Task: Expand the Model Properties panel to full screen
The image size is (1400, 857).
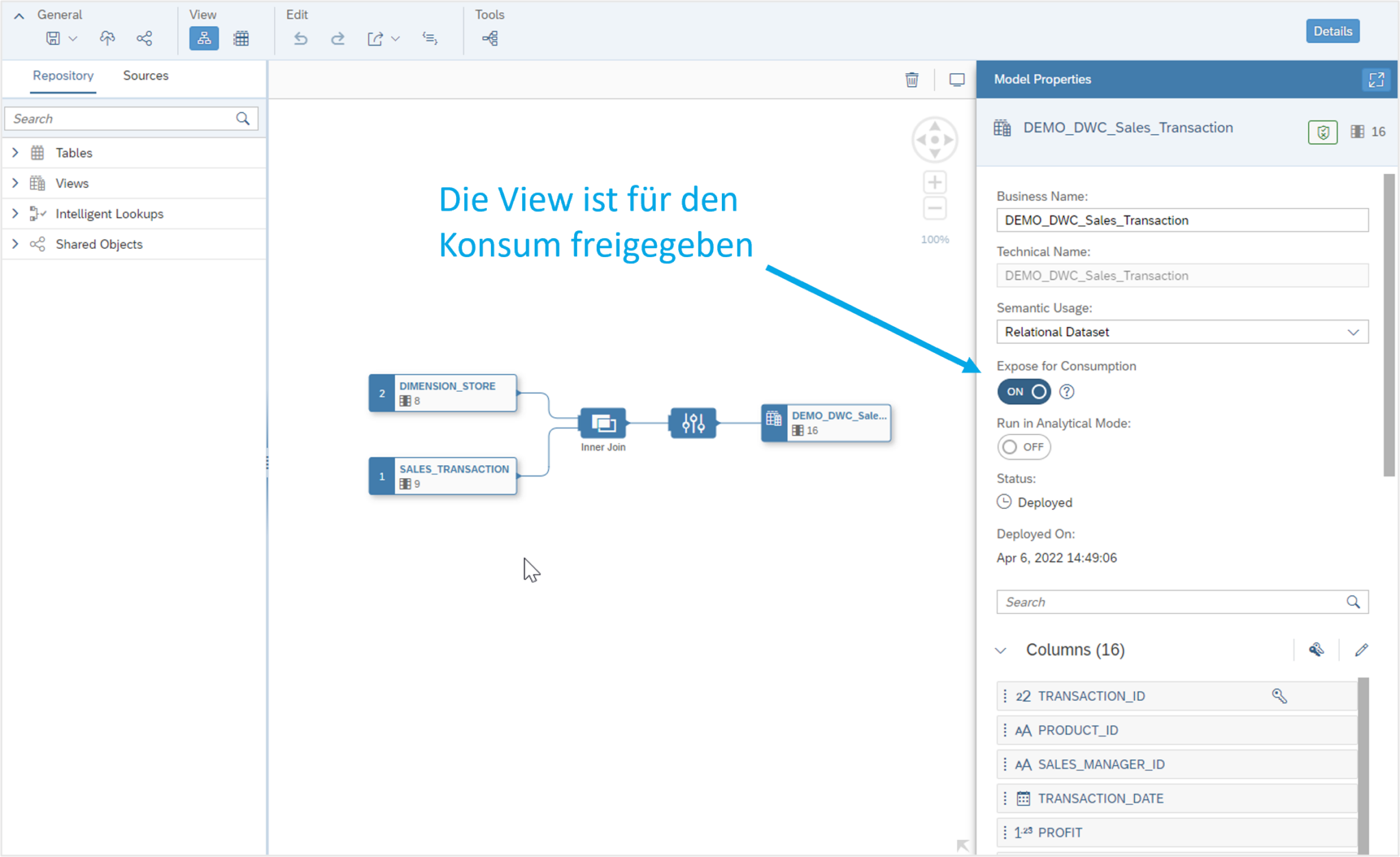Action: click(x=1377, y=79)
